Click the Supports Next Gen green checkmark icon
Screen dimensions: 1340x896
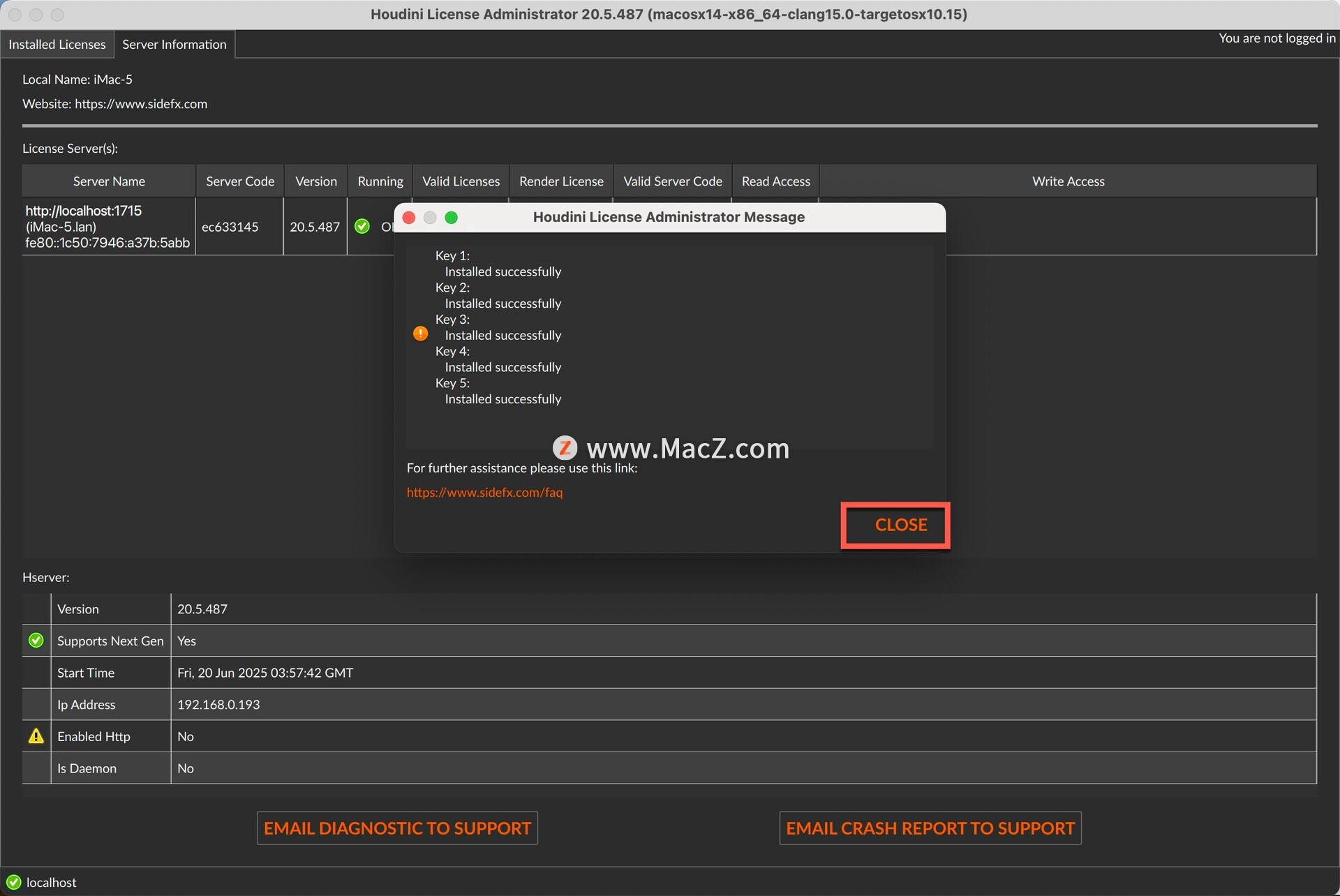point(36,641)
